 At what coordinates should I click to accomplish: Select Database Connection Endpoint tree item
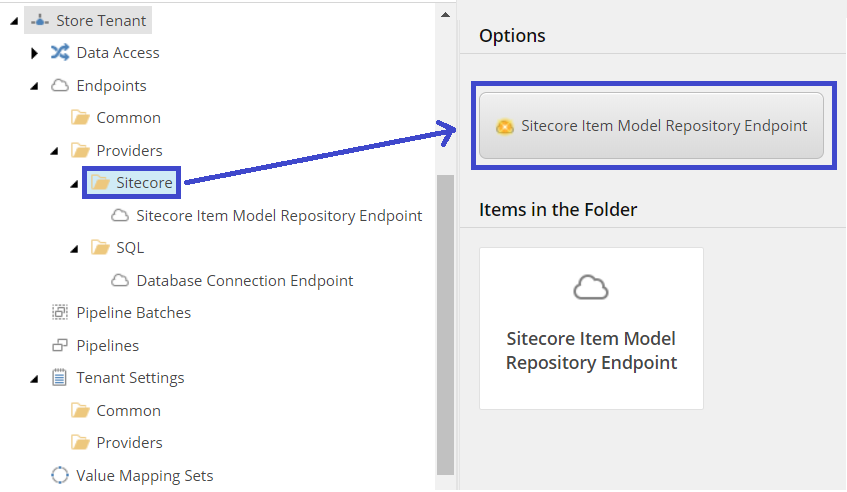[245, 281]
